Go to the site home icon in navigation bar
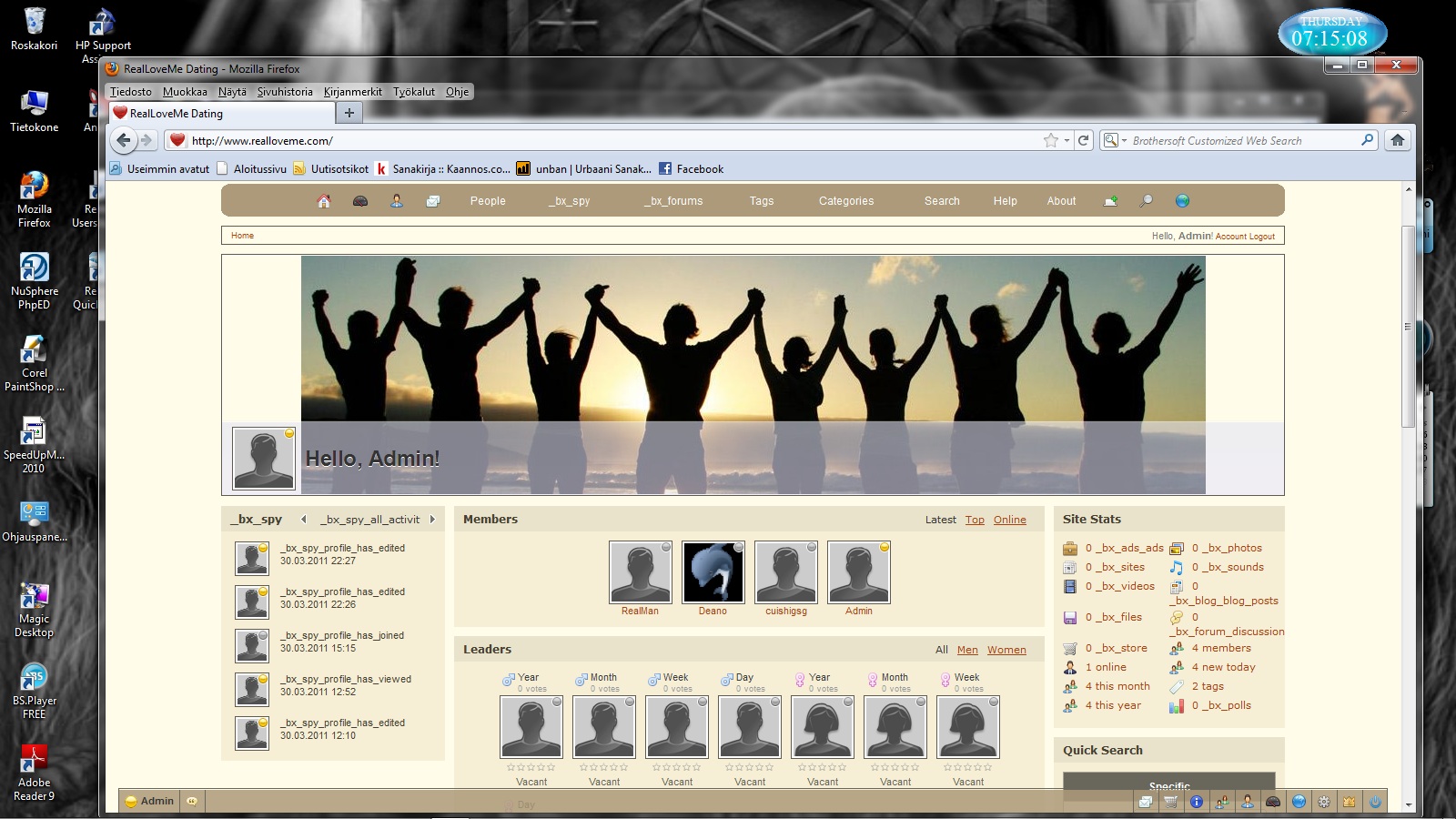 click(324, 201)
